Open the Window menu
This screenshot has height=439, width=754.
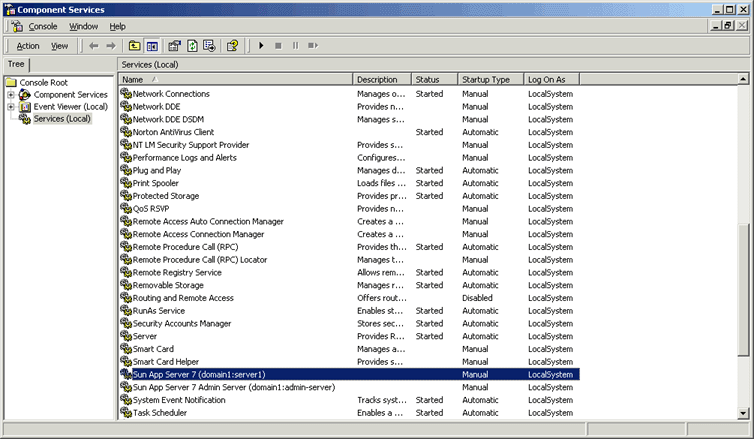click(83, 26)
